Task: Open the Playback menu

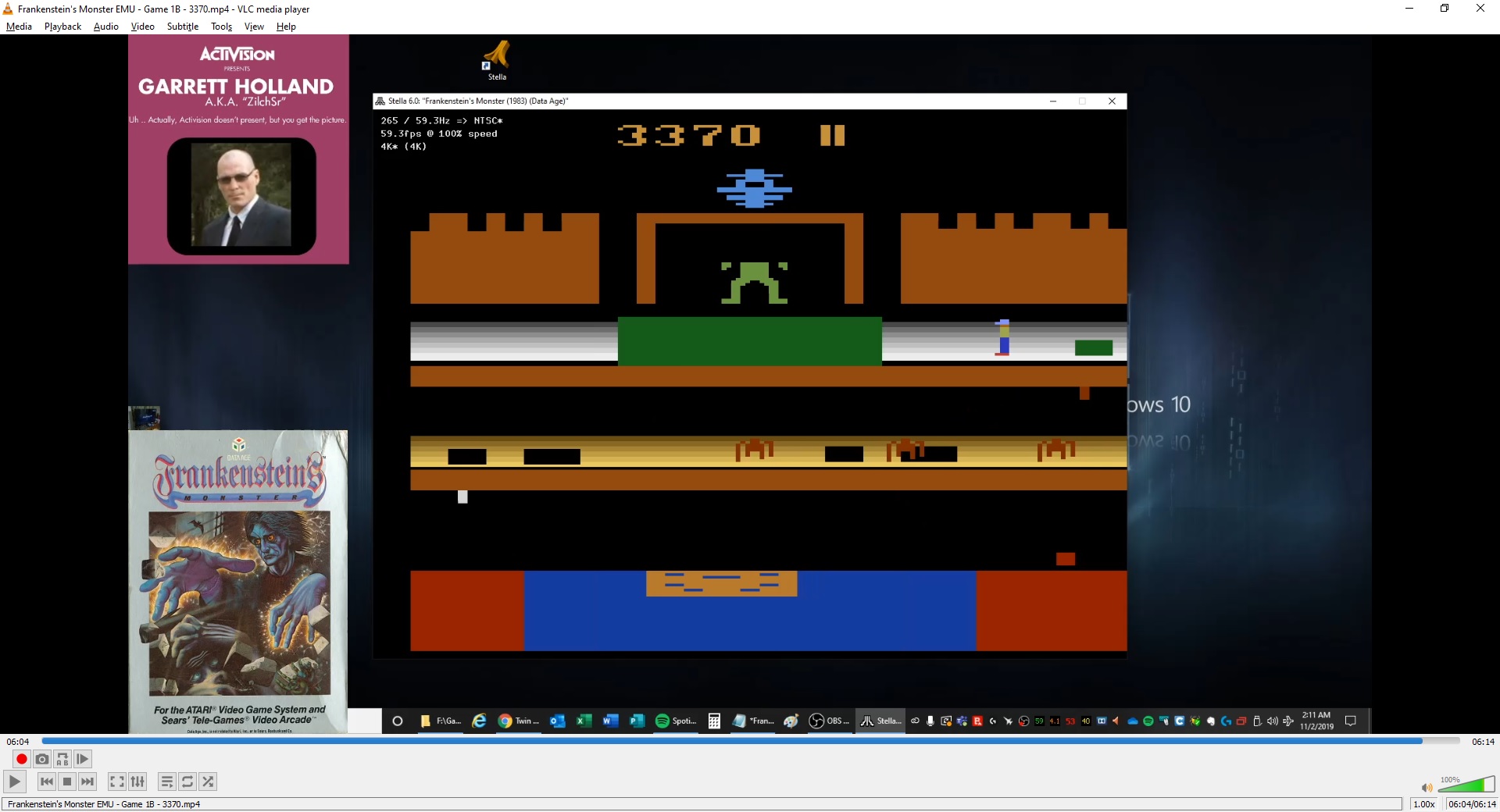Action: pyautogui.click(x=62, y=27)
